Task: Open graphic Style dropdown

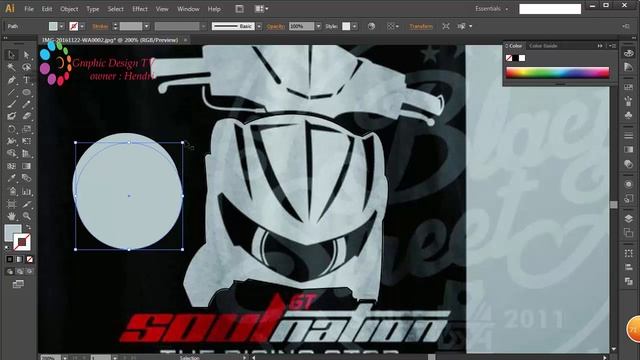Action: pos(354,26)
